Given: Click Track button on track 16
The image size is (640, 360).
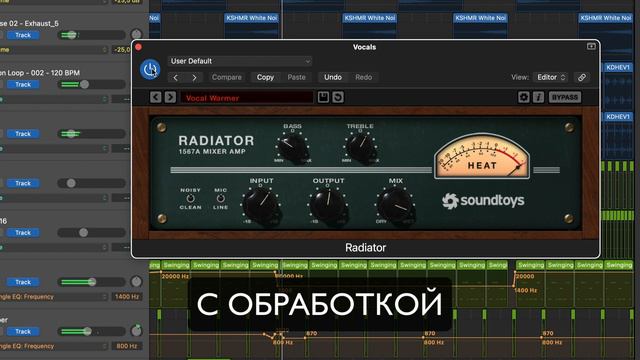Looking at the screenshot, I should (x=23, y=233).
